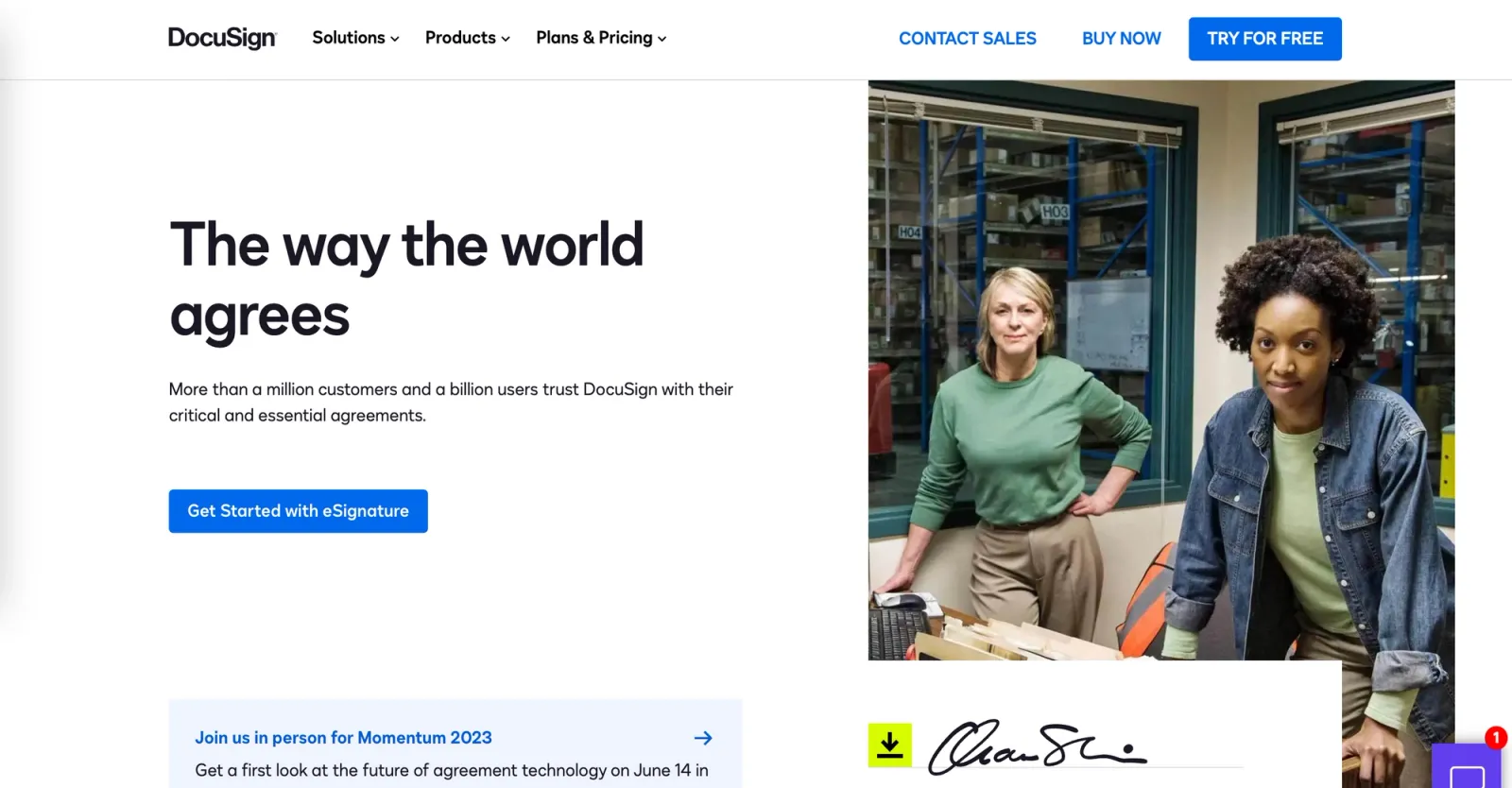The width and height of the screenshot is (1512, 788).
Task: Click Get Started with eSignature
Action: tap(298, 510)
